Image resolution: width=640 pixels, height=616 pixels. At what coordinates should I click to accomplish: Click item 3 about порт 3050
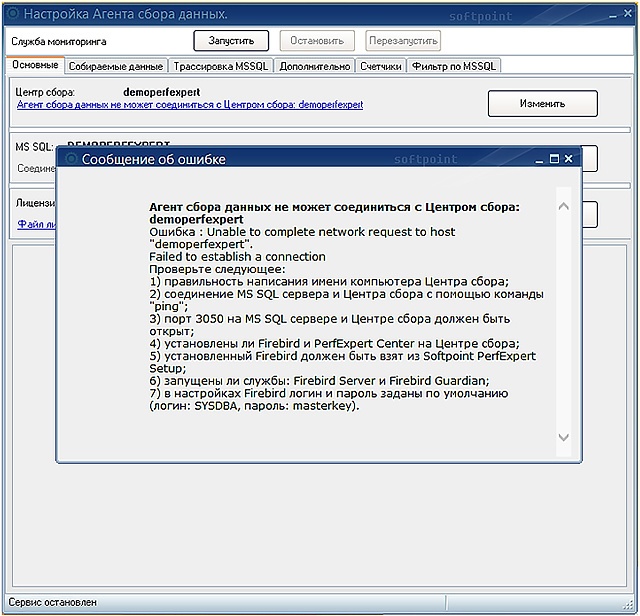[x=330, y=325]
